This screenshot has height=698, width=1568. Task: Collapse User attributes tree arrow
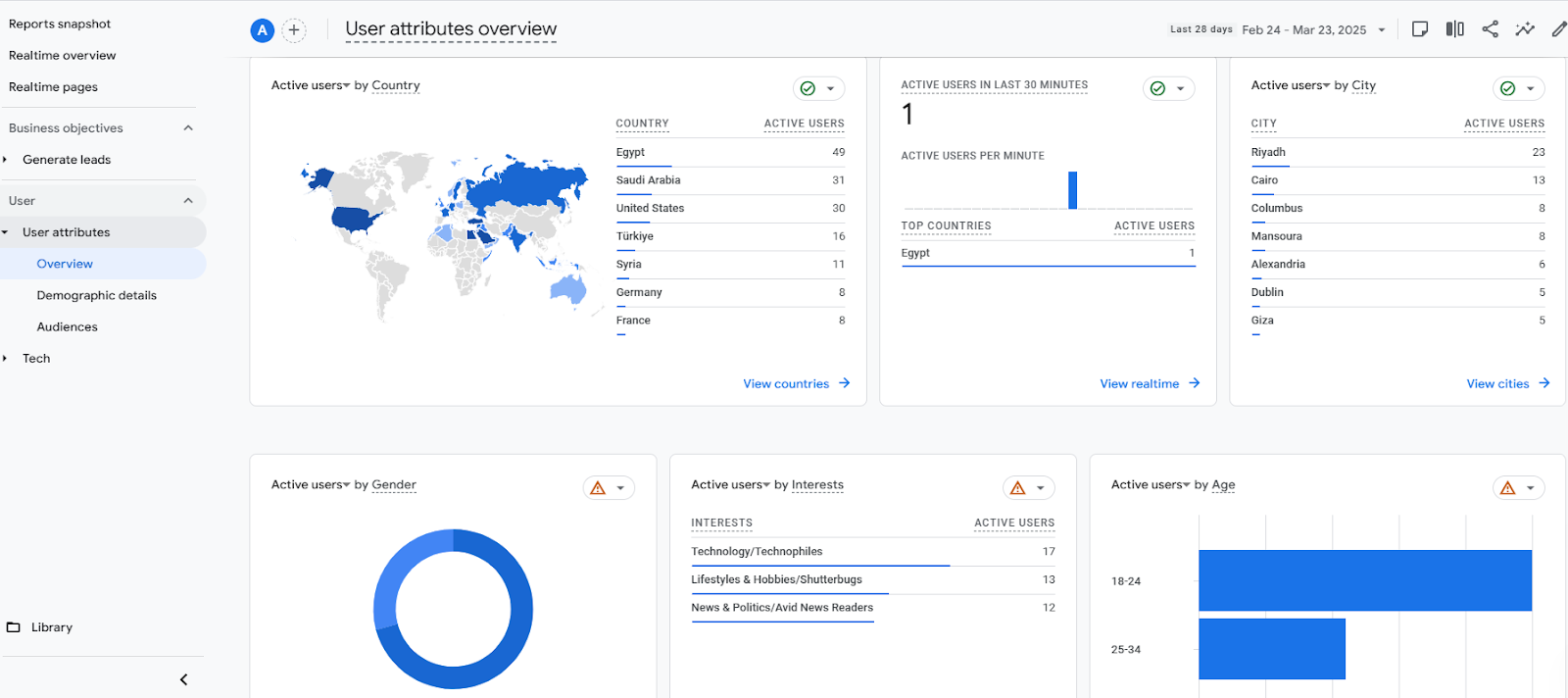(x=5, y=232)
